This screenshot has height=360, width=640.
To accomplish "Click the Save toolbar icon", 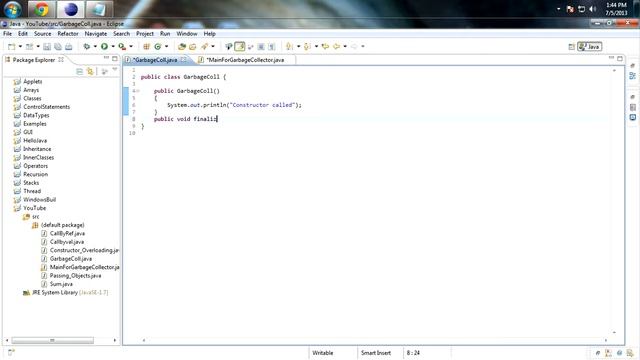I will pyautogui.click(x=47, y=47).
